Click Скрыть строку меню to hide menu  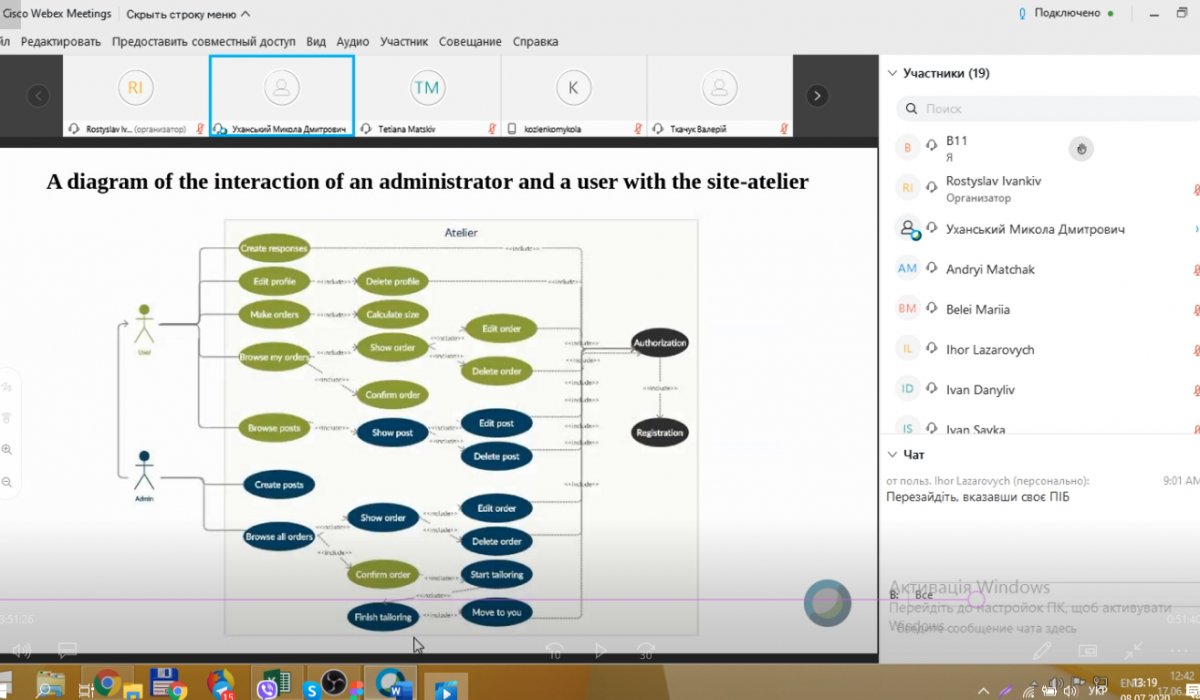pyautogui.click(x=188, y=14)
